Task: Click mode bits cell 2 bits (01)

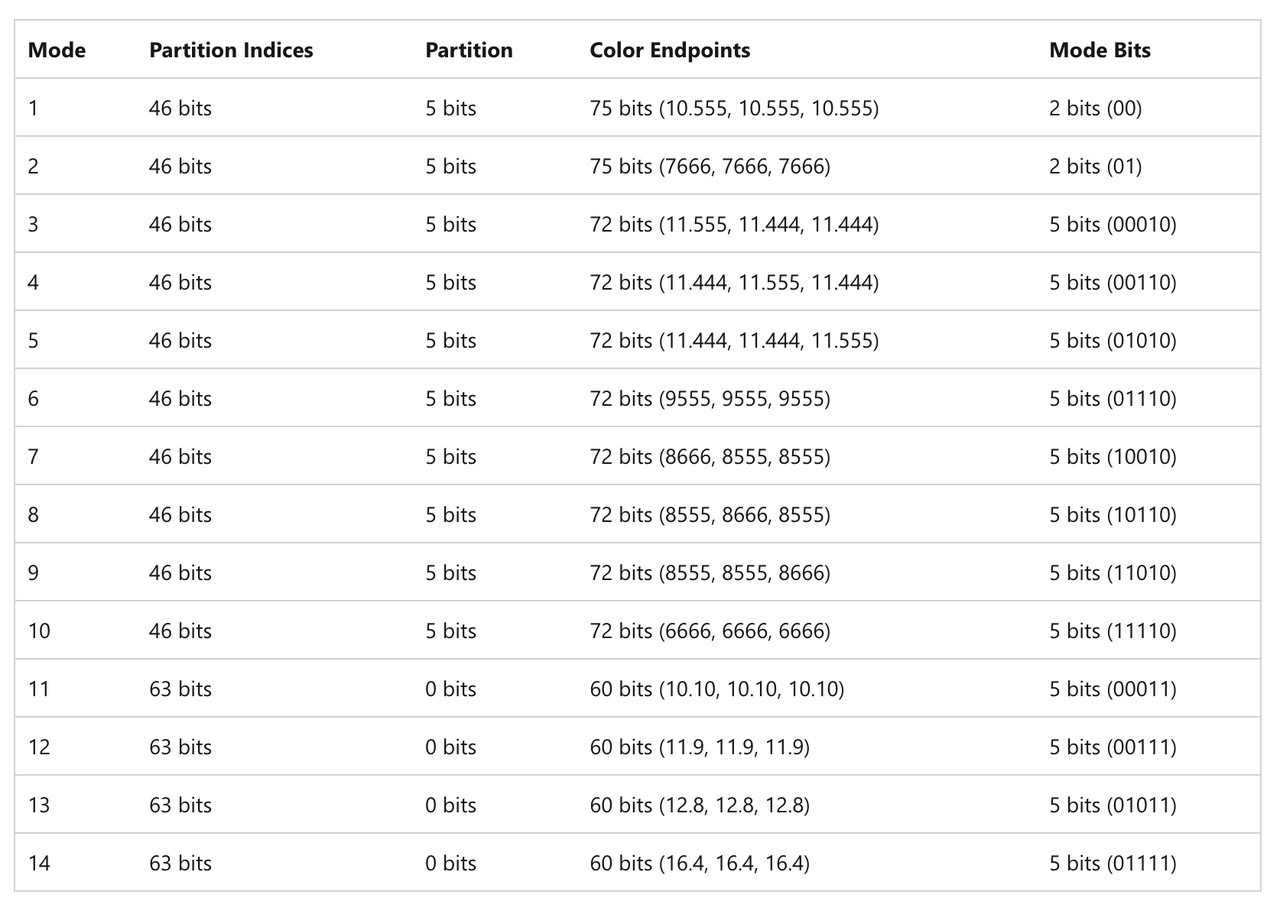Action: tap(1095, 166)
